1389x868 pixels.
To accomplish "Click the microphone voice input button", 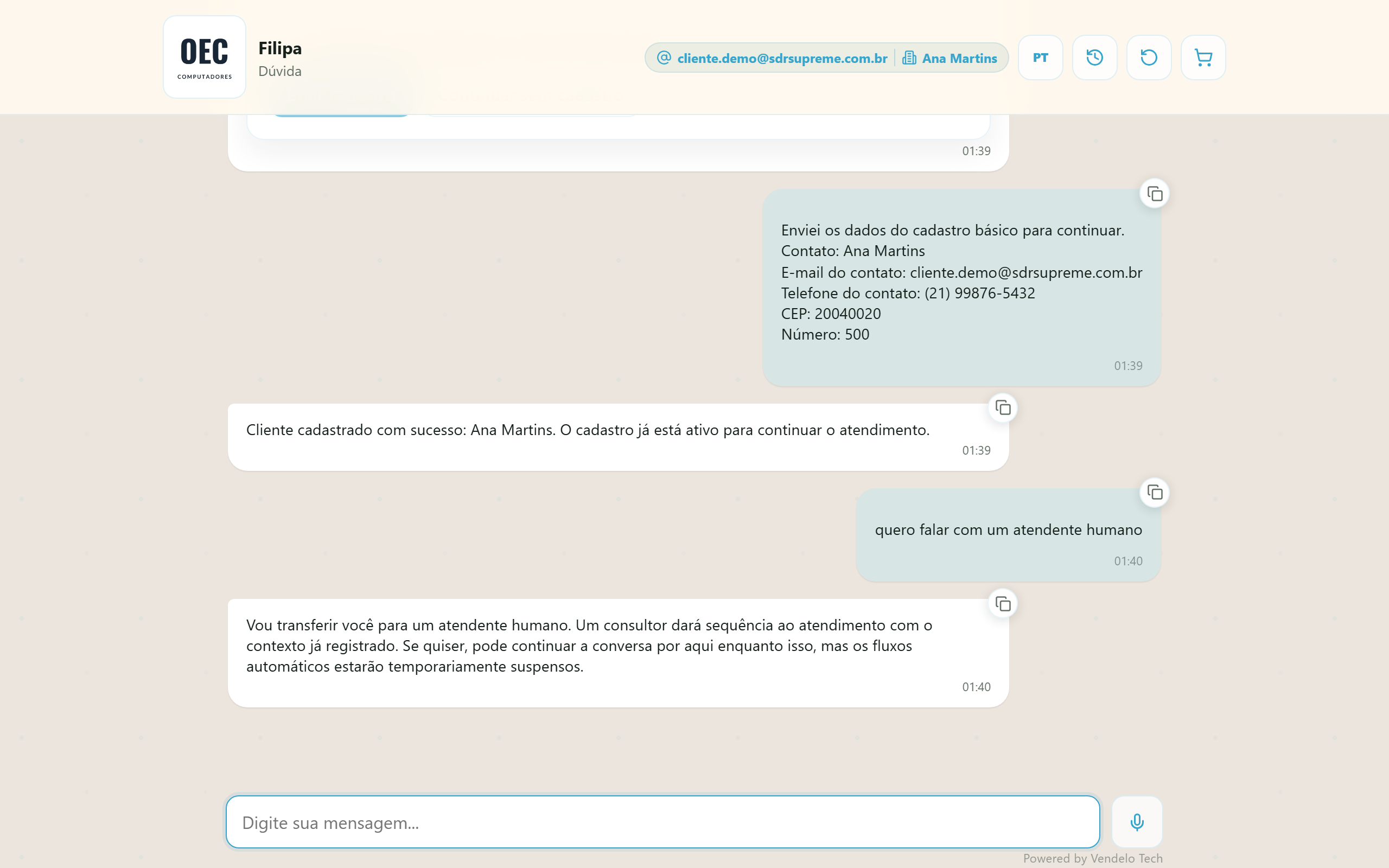I will [x=1137, y=822].
